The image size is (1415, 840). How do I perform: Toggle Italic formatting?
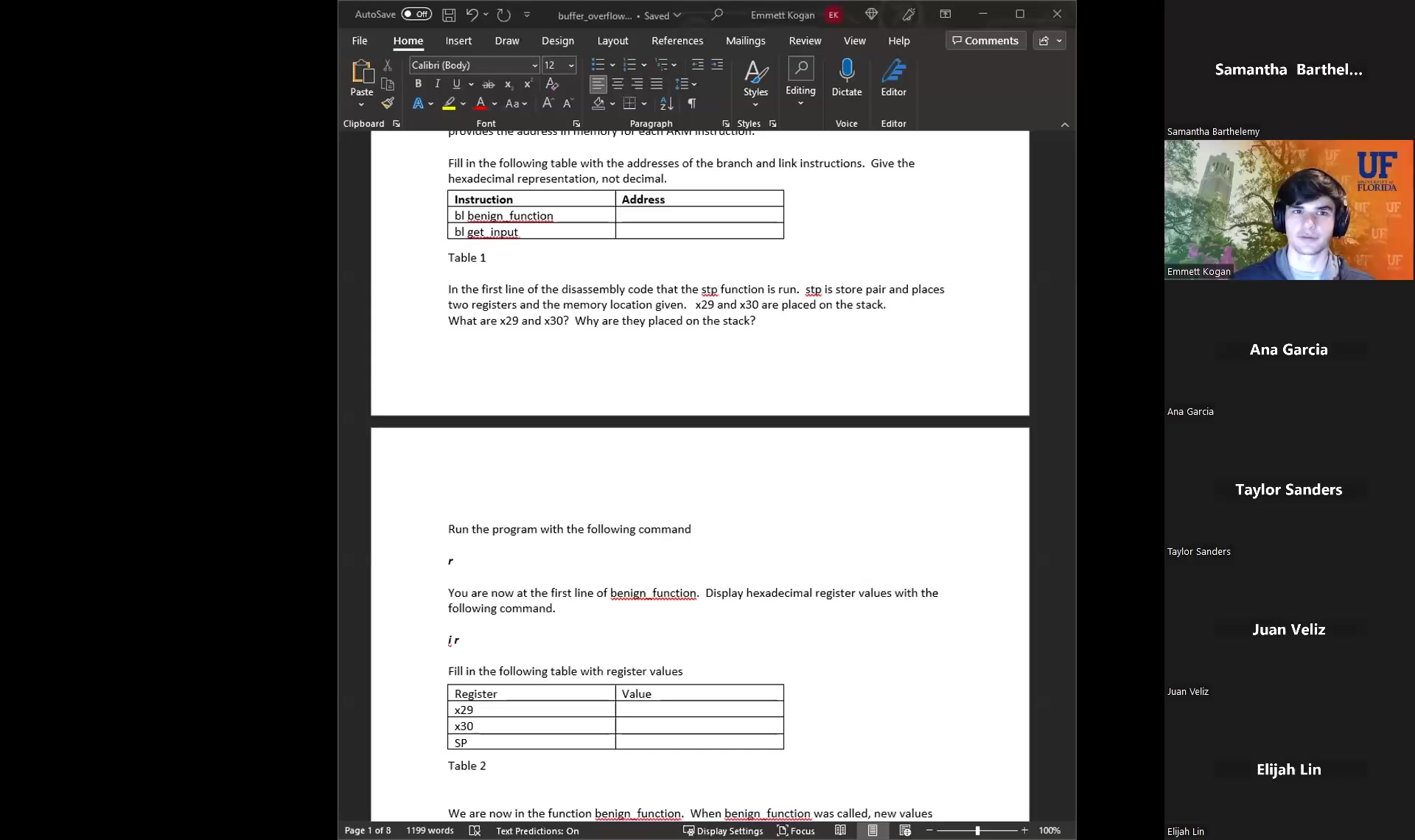(437, 84)
